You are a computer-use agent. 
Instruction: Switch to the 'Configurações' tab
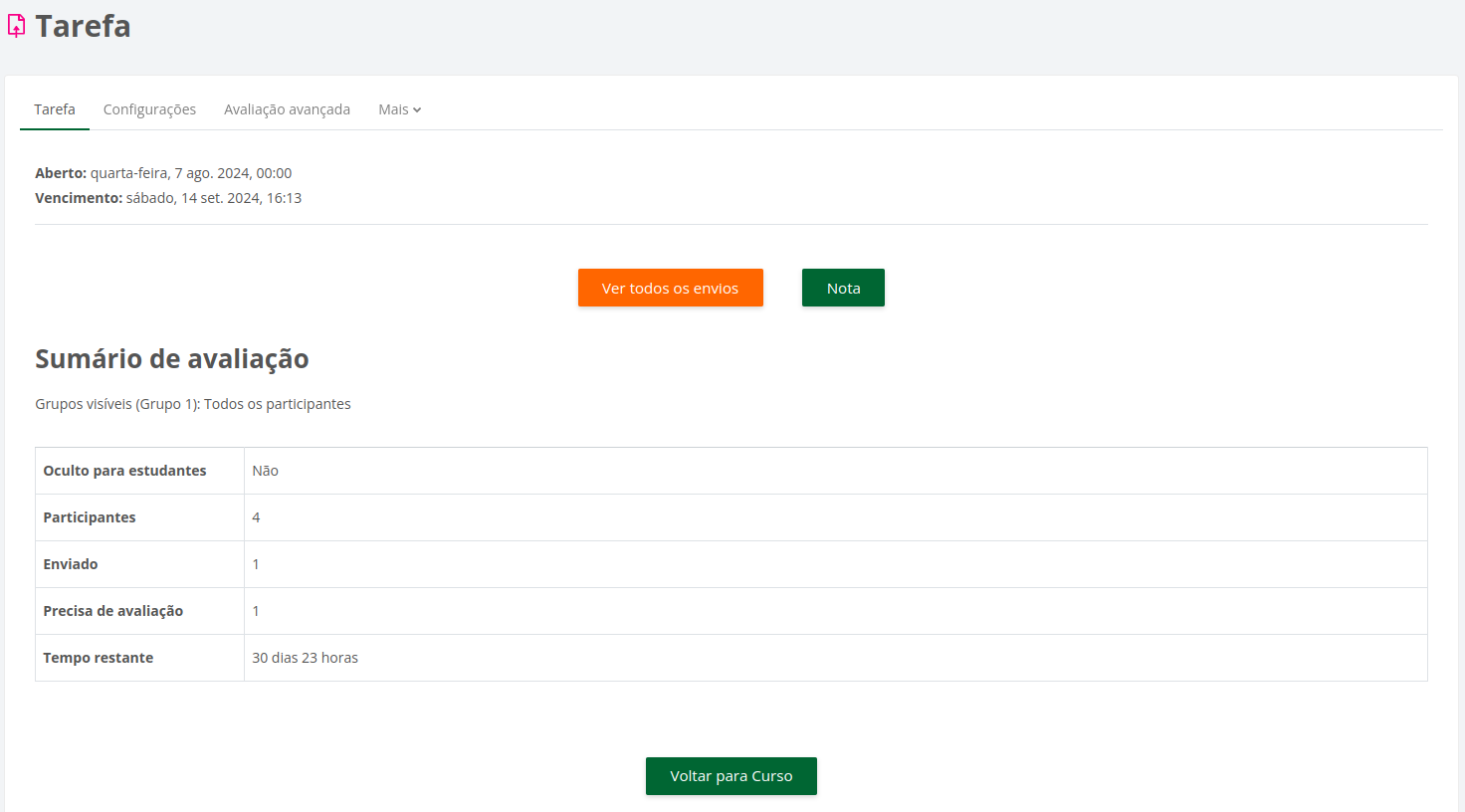click(149, 109)
